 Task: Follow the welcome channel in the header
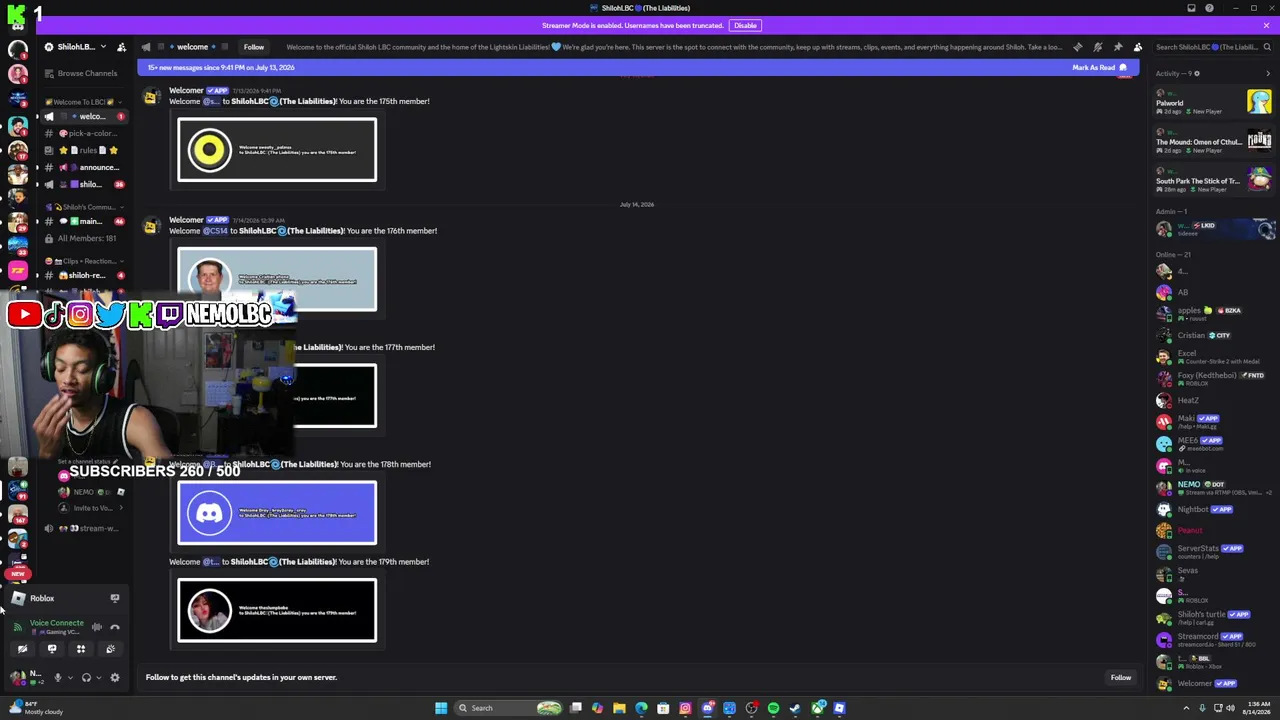pos(254,47)
